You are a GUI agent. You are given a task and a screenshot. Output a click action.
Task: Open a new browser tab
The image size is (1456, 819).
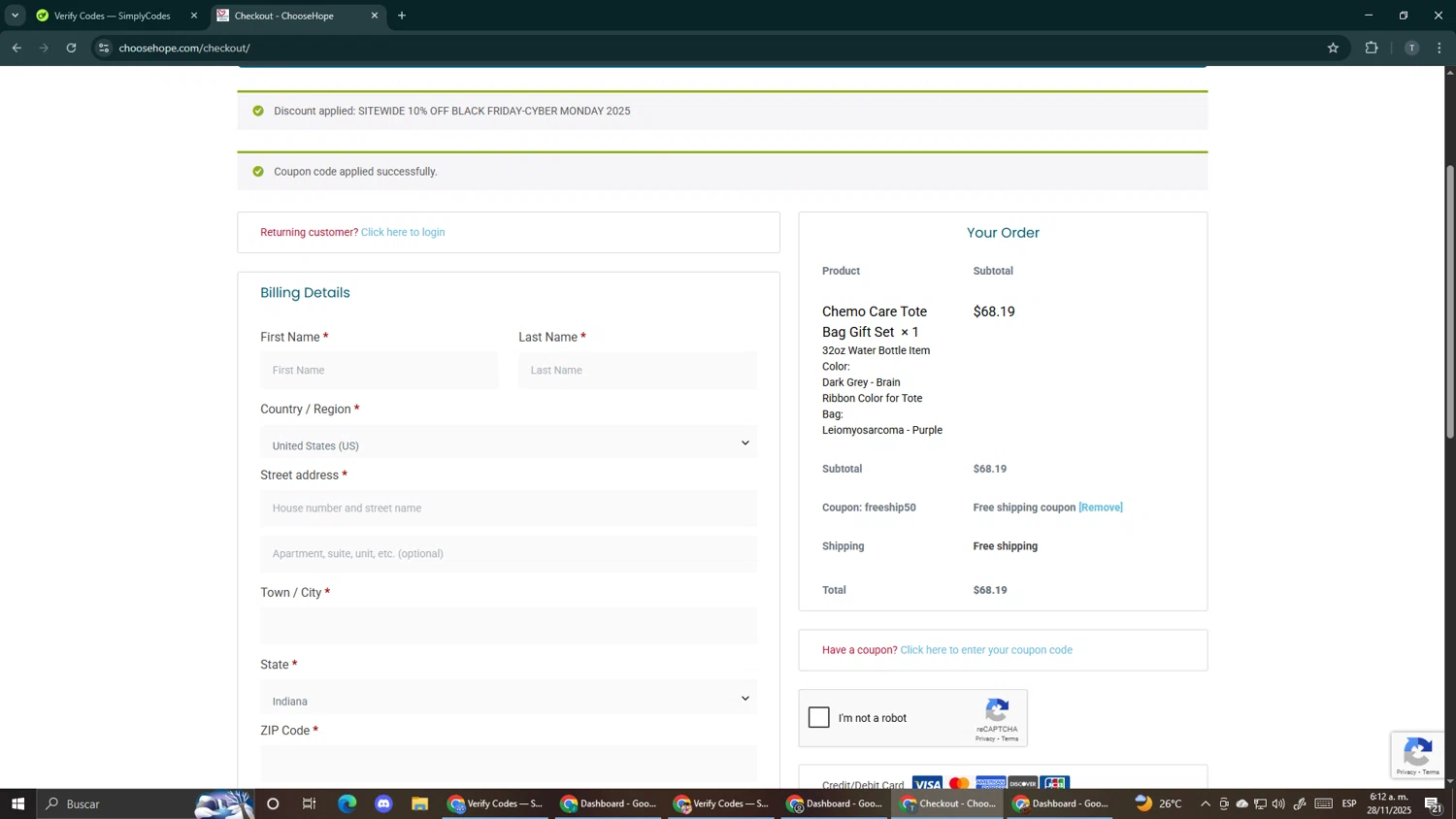click(x=402, y=16)
